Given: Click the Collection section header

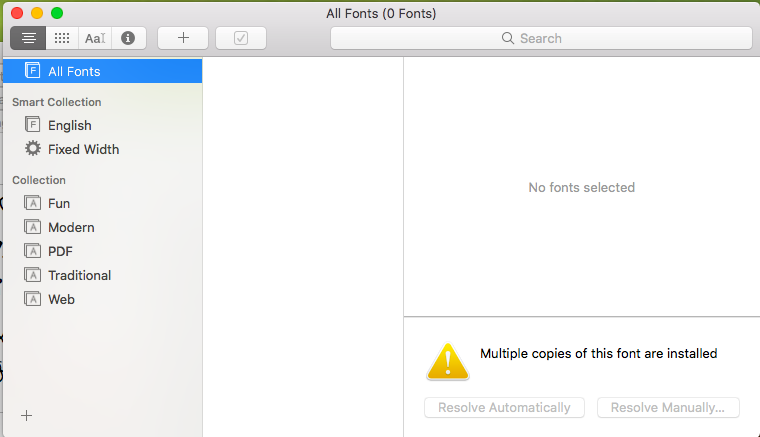Looking at the screenshot, I should [39, 180].
